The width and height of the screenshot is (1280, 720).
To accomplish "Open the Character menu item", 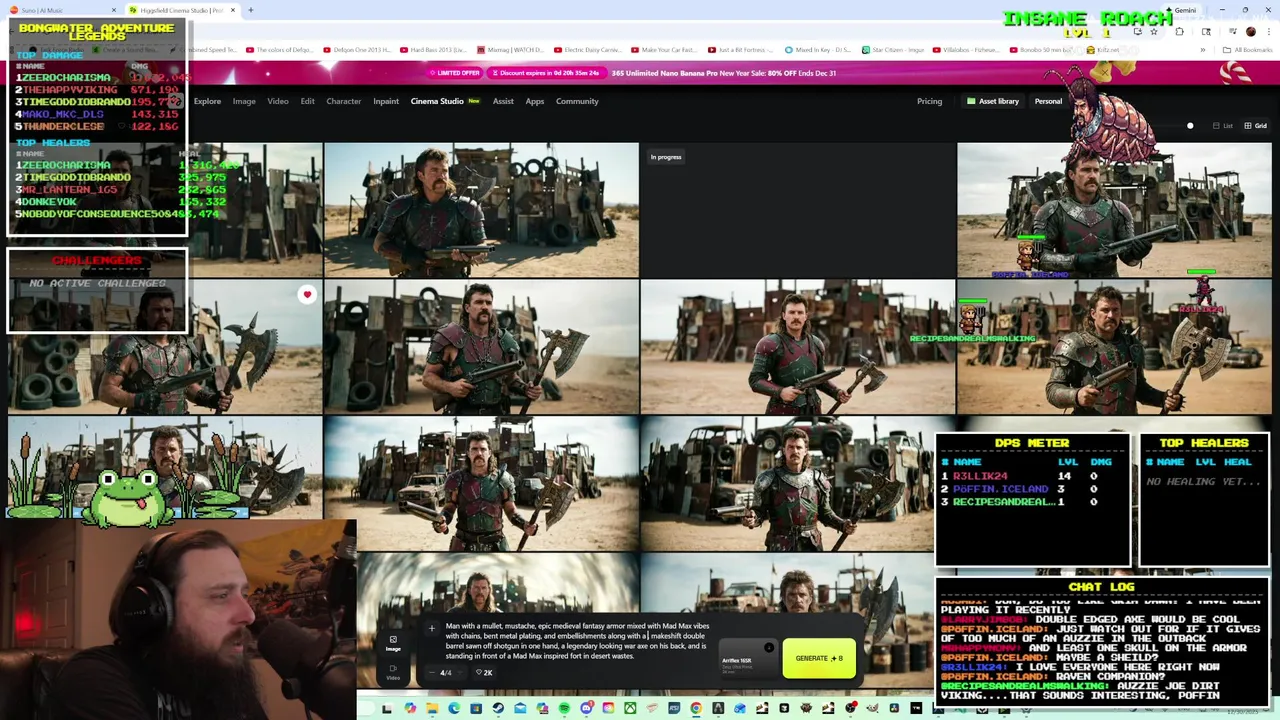I will (343, 101).
